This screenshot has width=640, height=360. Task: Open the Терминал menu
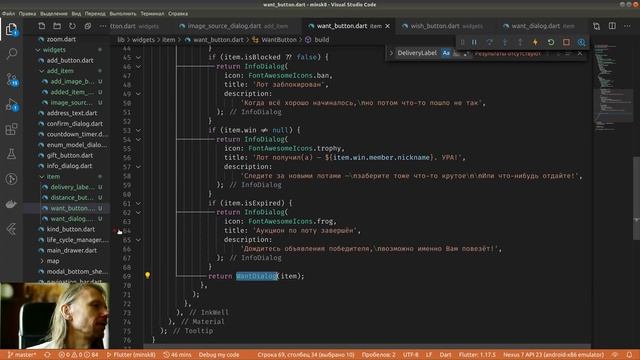pyautogui.click(x=152, y=13)
